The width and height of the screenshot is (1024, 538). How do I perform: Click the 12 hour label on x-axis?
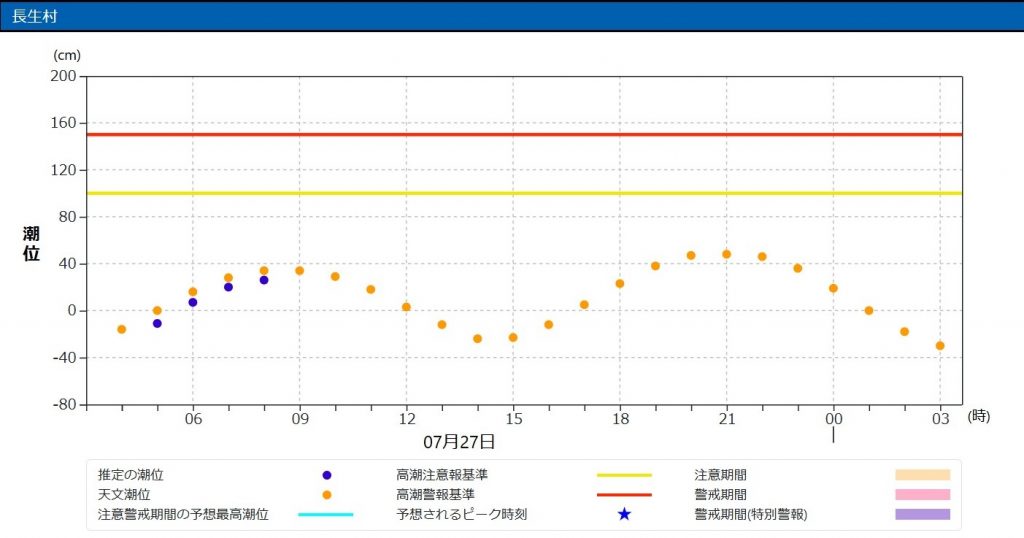click(407, 419)
